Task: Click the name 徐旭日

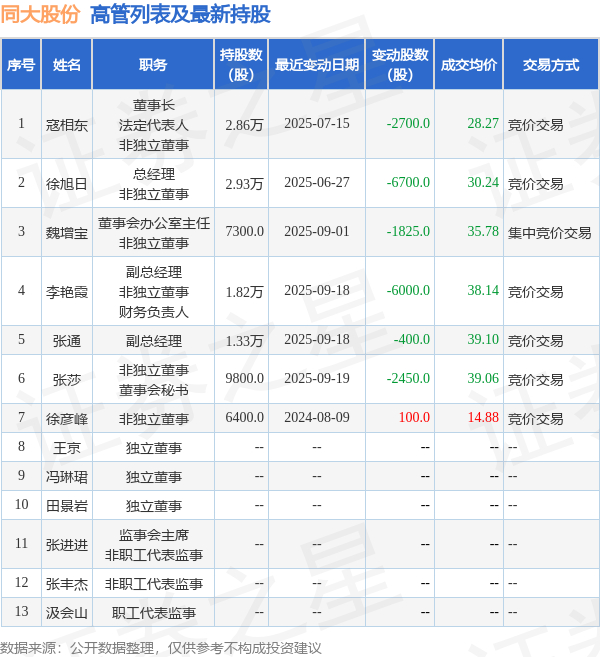Action: point(67,183)
